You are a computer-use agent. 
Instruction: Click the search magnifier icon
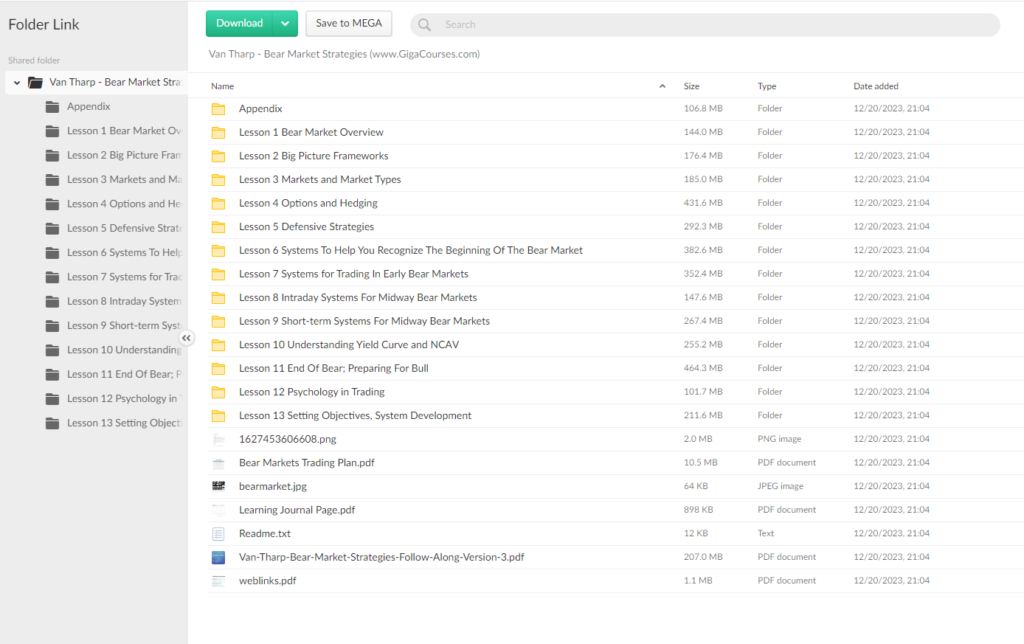pyautogui.click(x=425, y=24)
